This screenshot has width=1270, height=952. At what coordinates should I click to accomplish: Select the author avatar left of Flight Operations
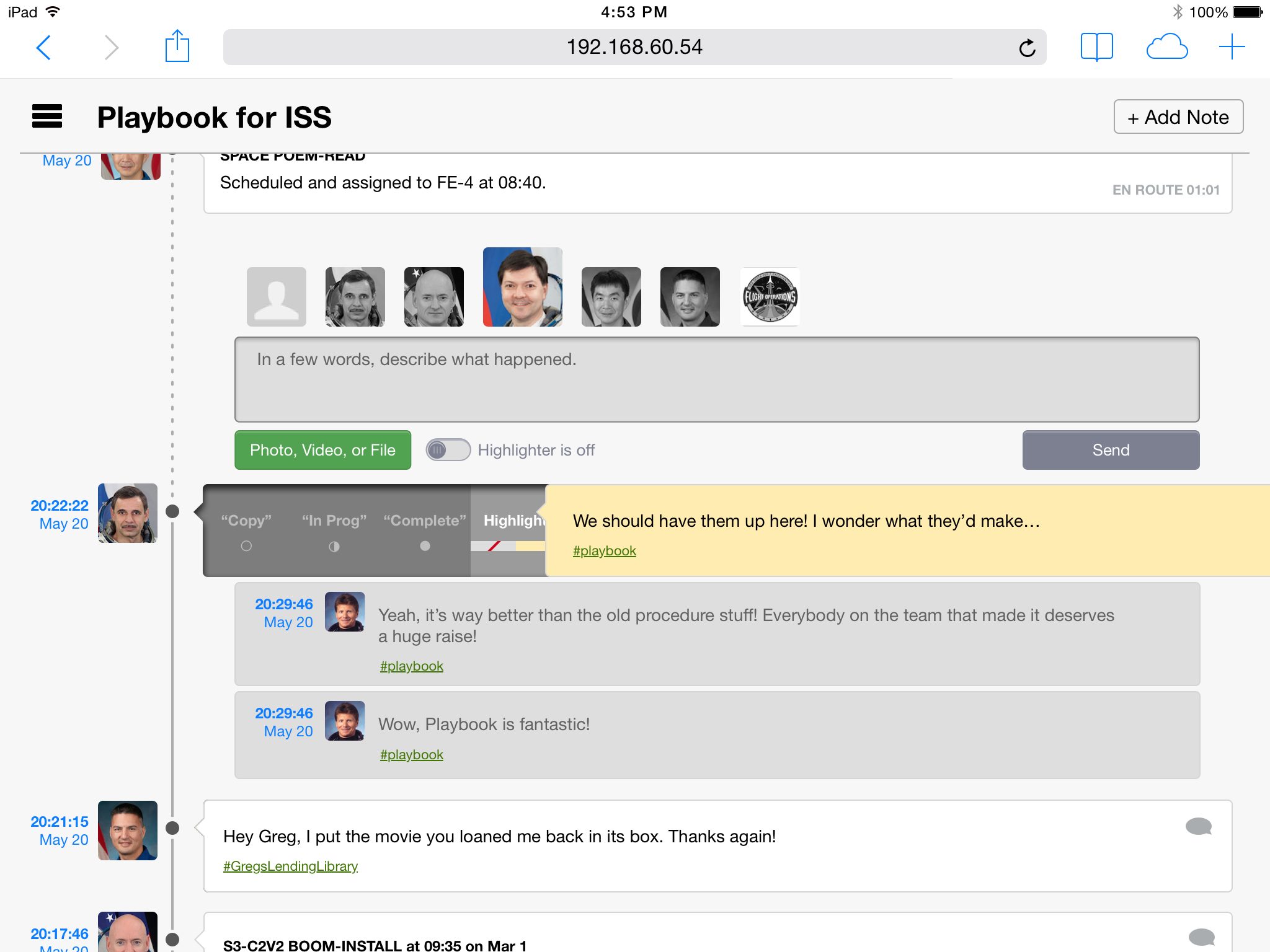pyautogui.click(x=690, y=297)
